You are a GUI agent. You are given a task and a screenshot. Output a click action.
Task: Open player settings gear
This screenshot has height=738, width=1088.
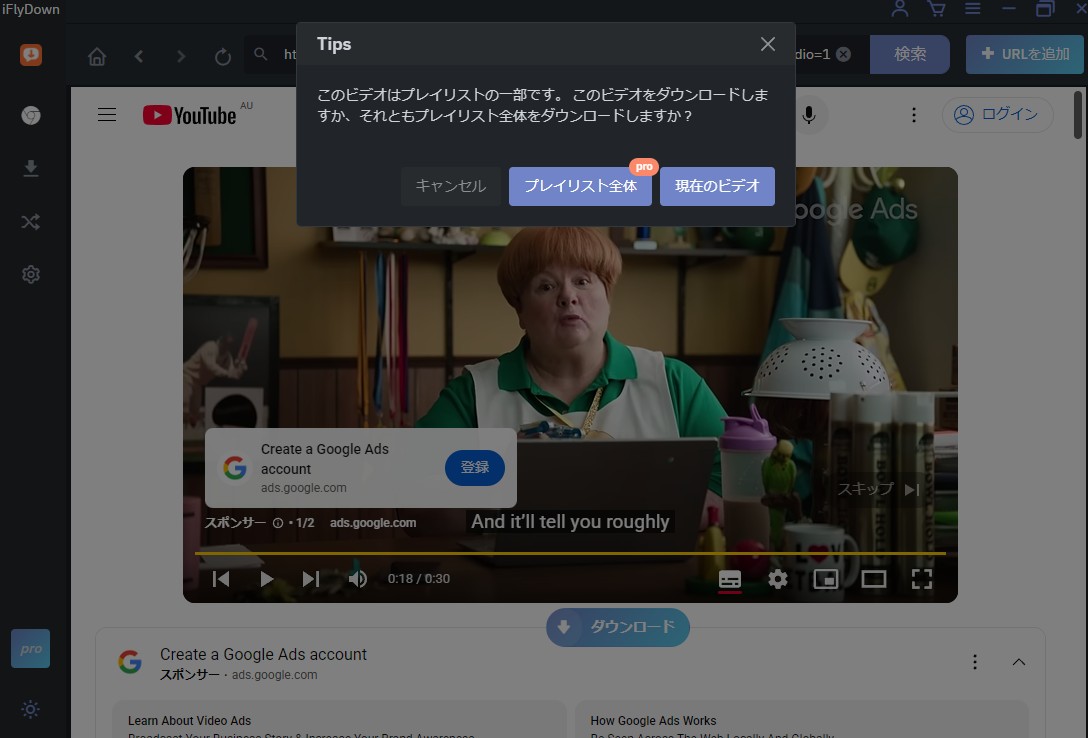tap(778, 578)
